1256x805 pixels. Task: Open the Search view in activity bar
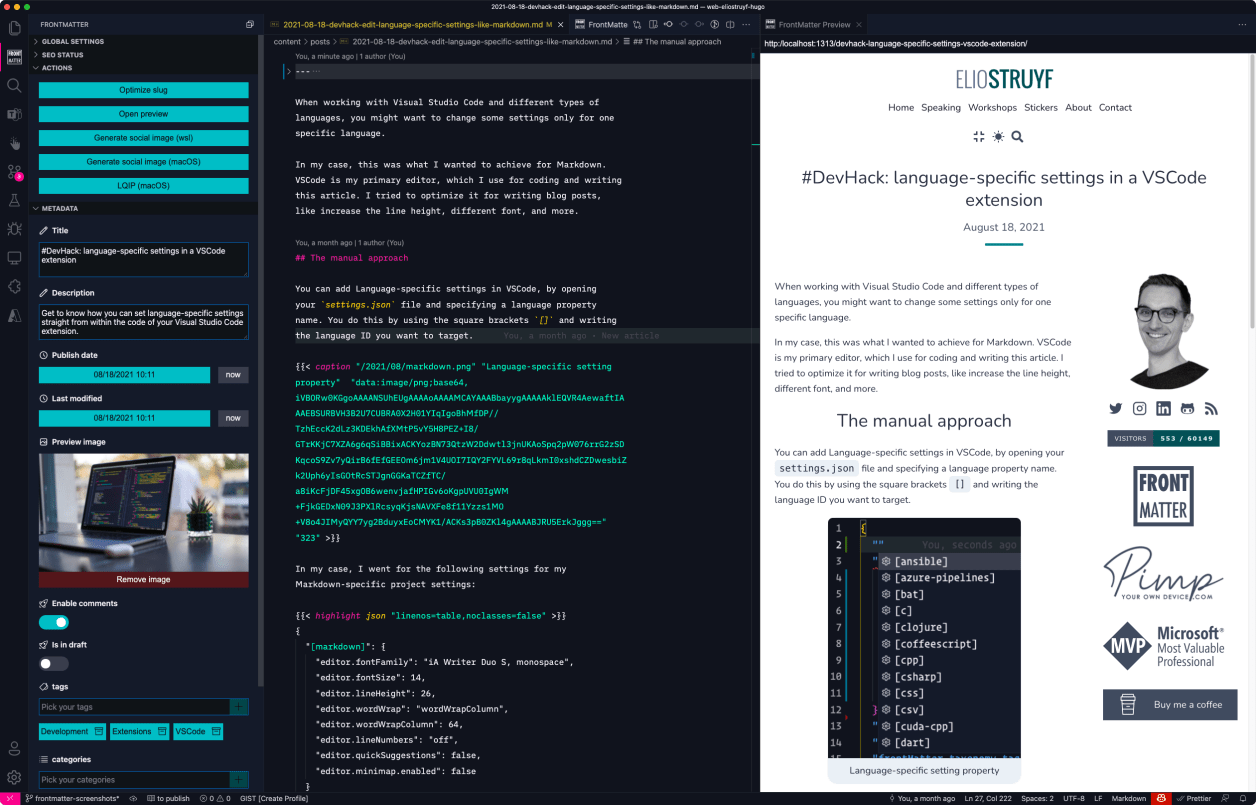pos(14,85)
